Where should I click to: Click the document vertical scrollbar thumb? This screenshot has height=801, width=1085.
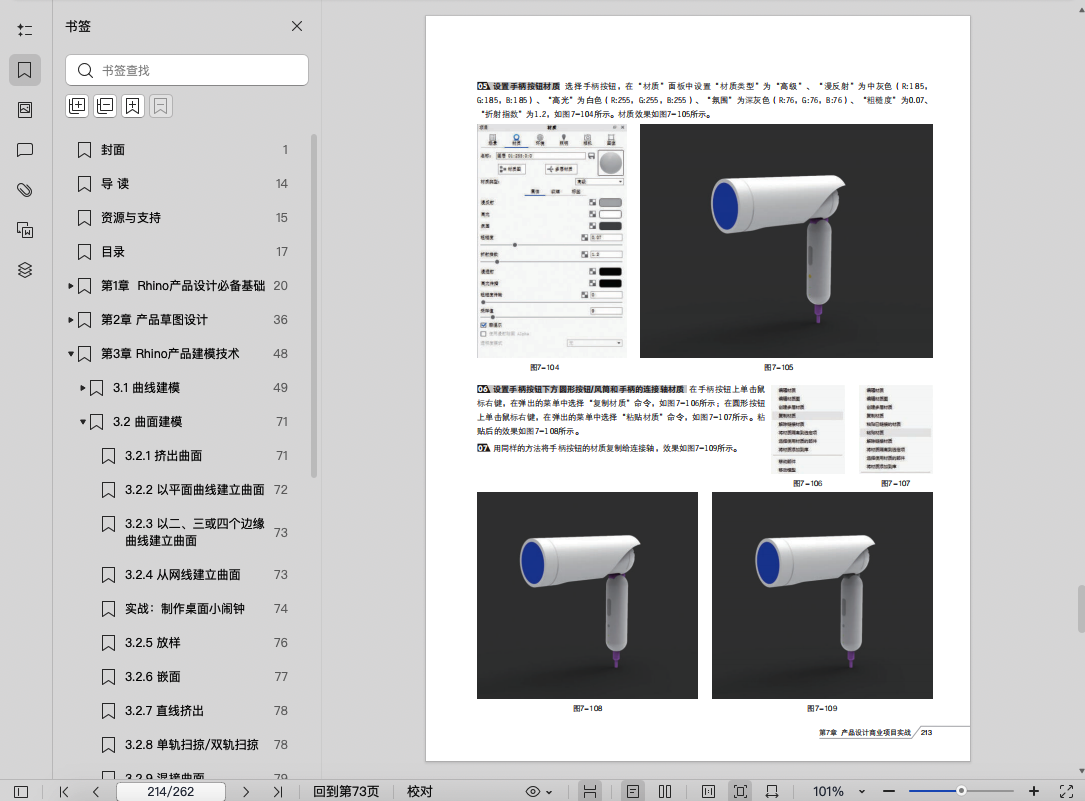pos(1081,609)
